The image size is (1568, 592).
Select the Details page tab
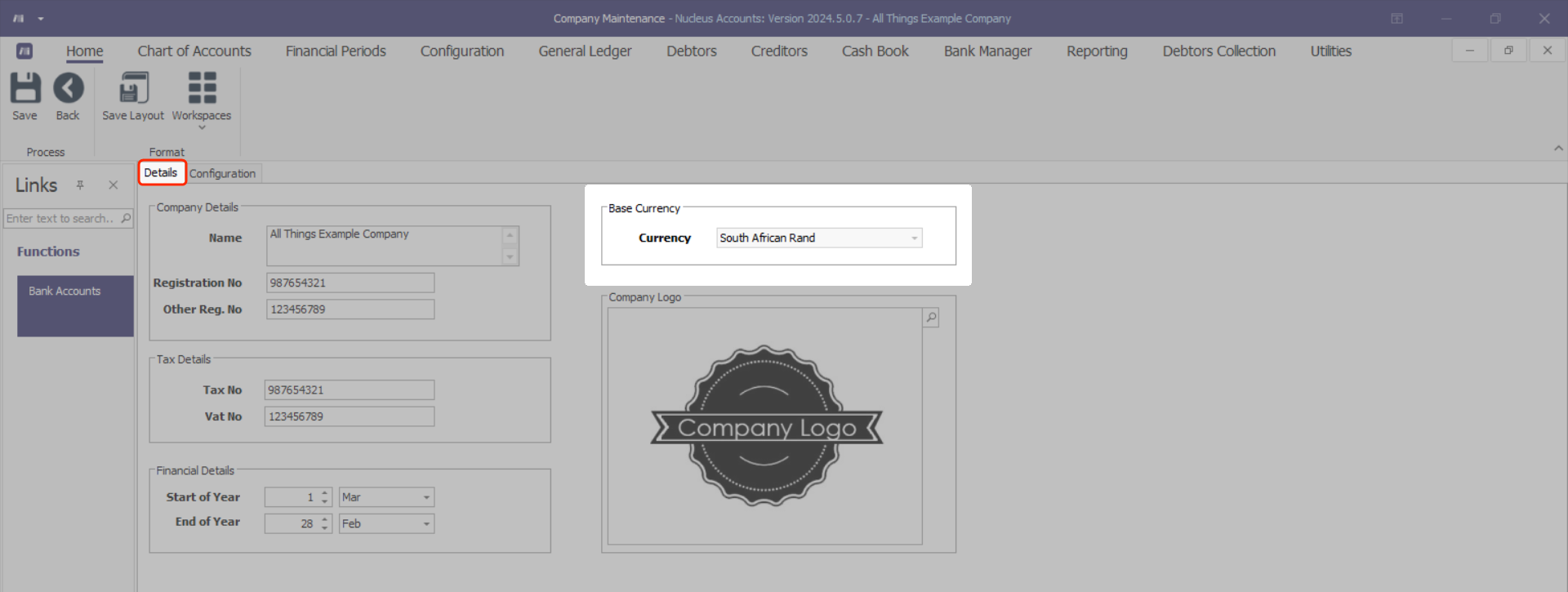(161, 173)
